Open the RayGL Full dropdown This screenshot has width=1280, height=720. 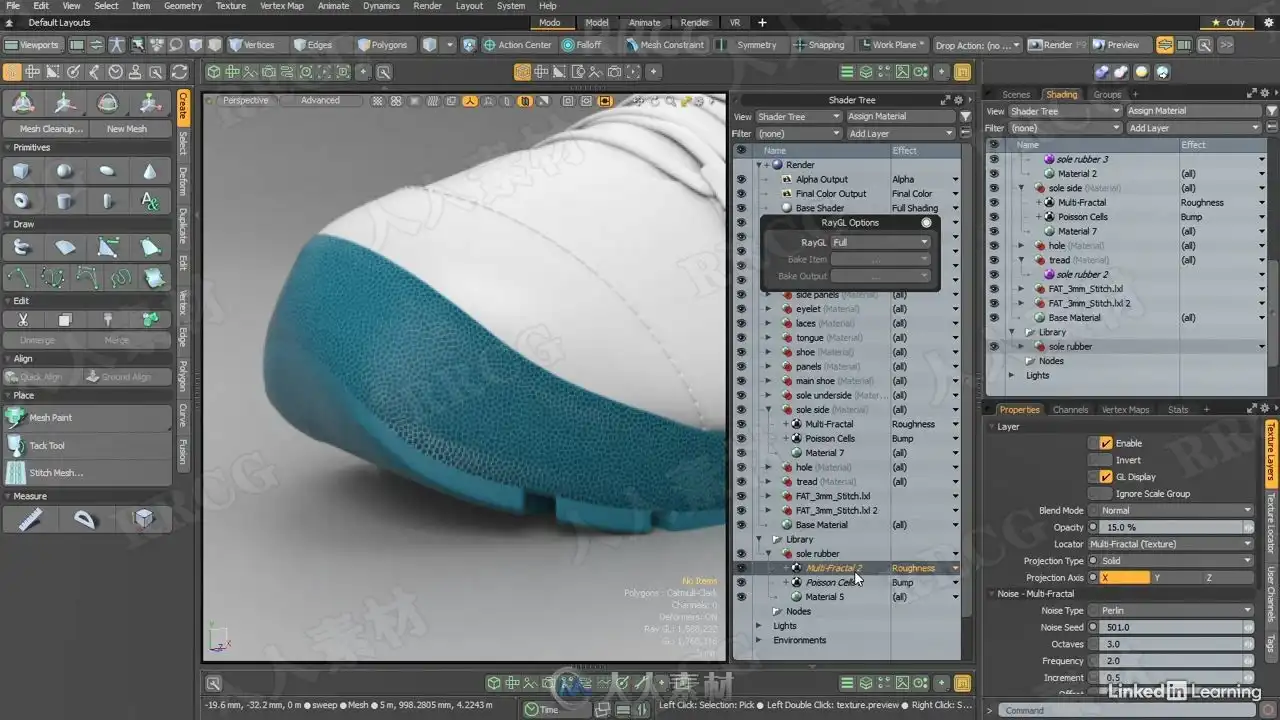(x=881, y=242)
